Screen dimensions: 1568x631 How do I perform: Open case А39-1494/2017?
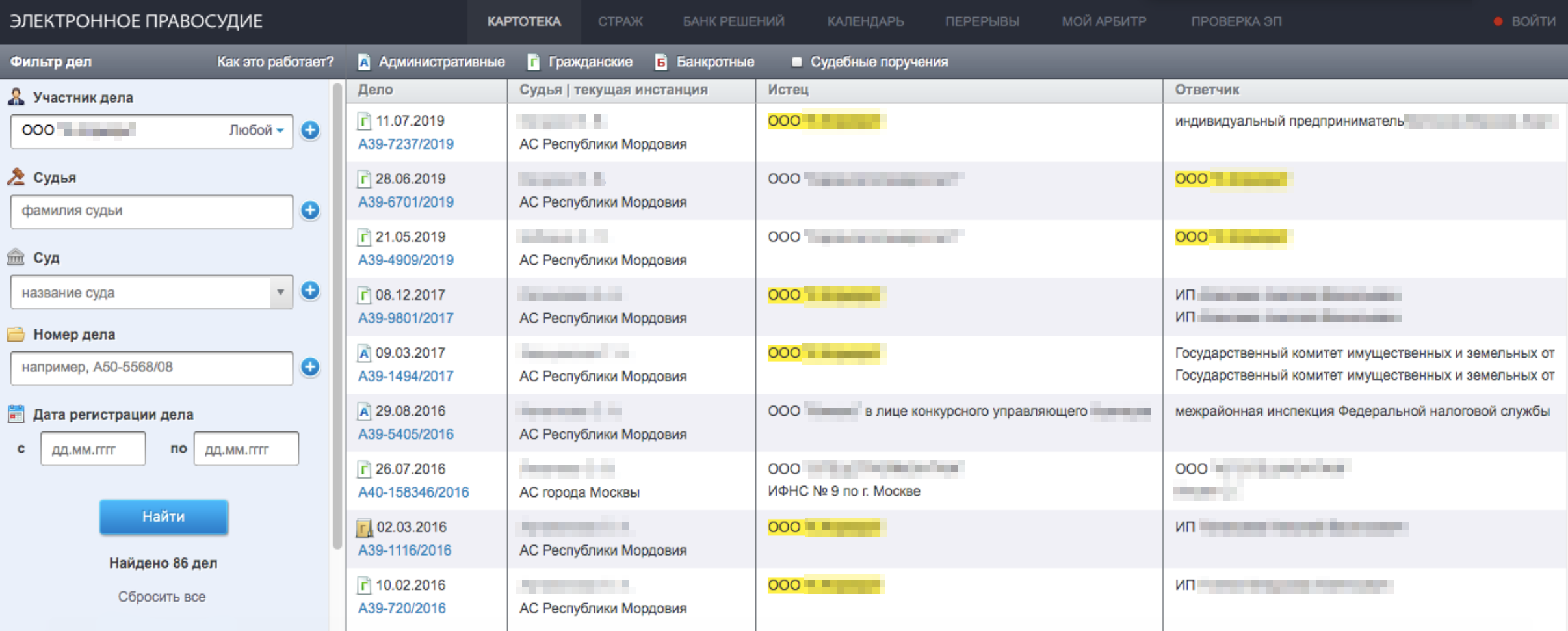click(x=406, y=375)
